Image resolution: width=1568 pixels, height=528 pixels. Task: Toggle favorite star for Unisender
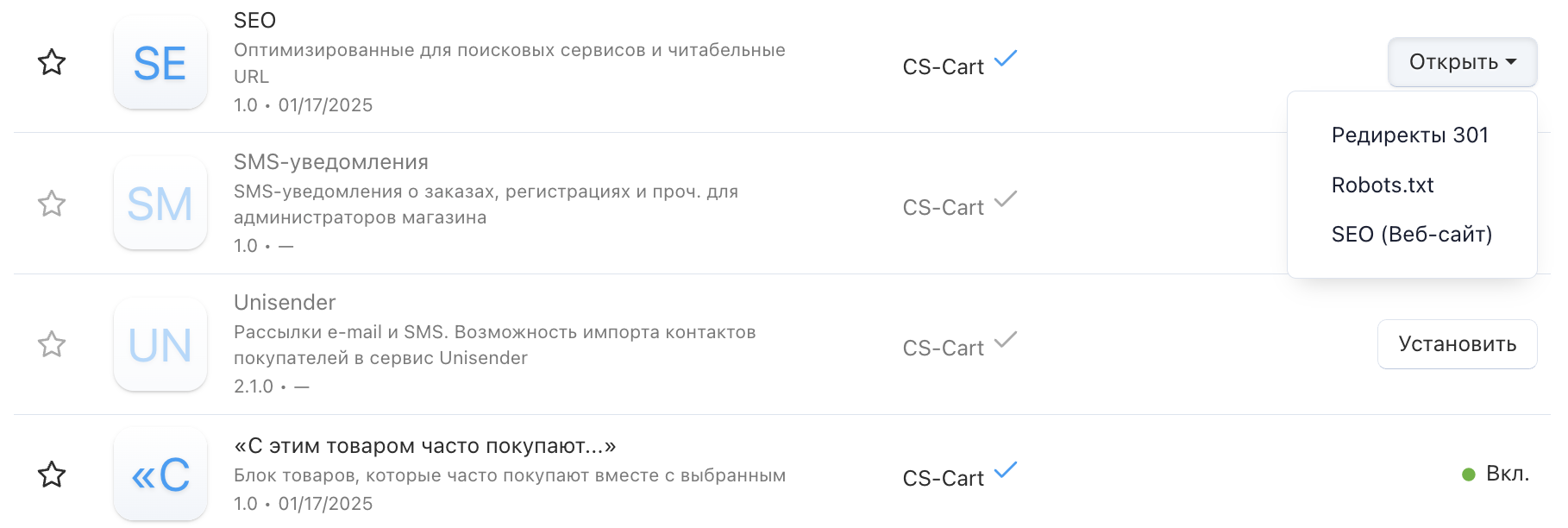[52, 344]
